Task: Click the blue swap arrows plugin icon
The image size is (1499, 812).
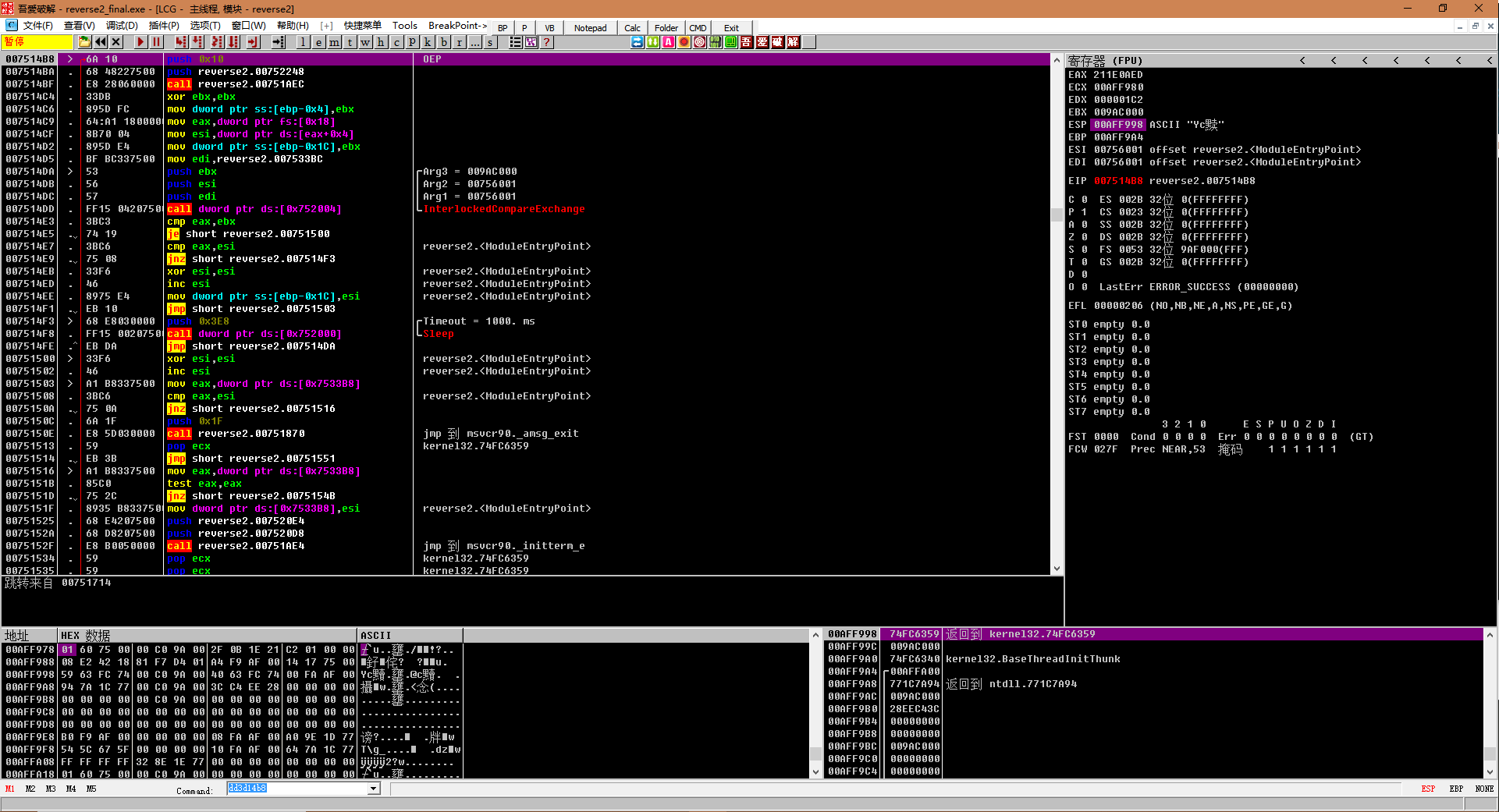Action: (638, 42)
